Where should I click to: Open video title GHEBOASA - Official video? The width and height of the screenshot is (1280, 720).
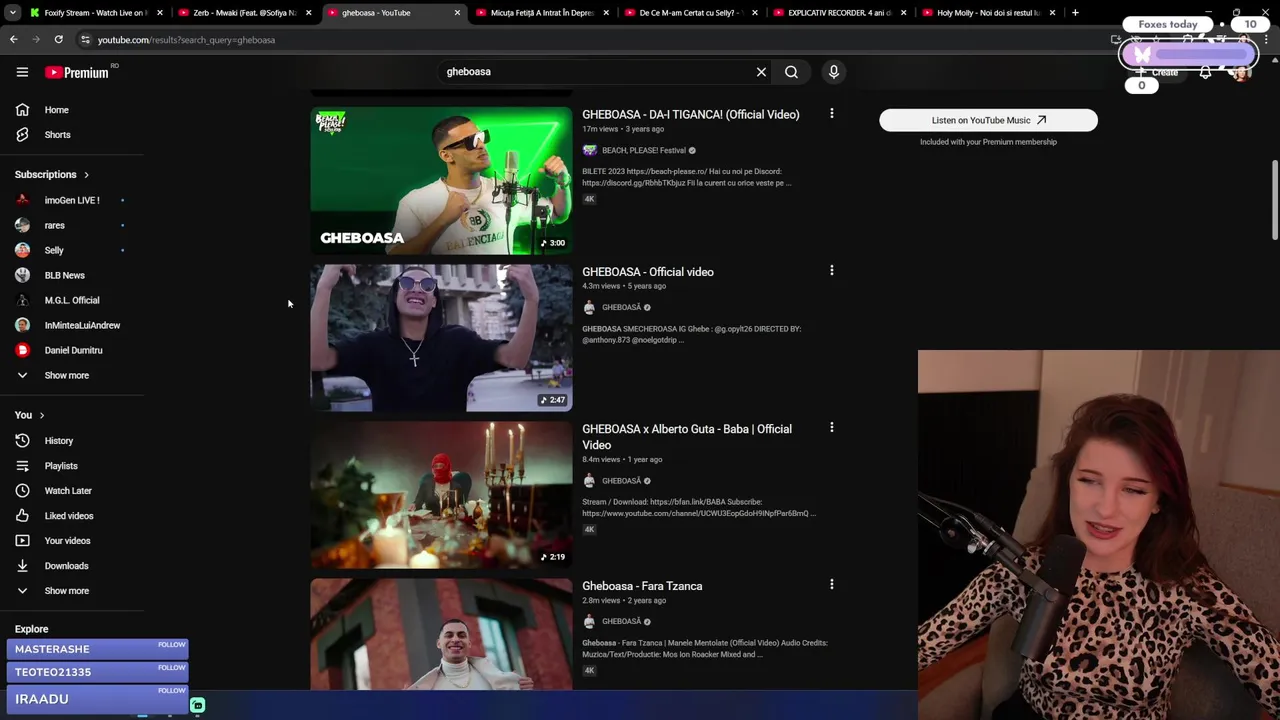click(648, 272)
